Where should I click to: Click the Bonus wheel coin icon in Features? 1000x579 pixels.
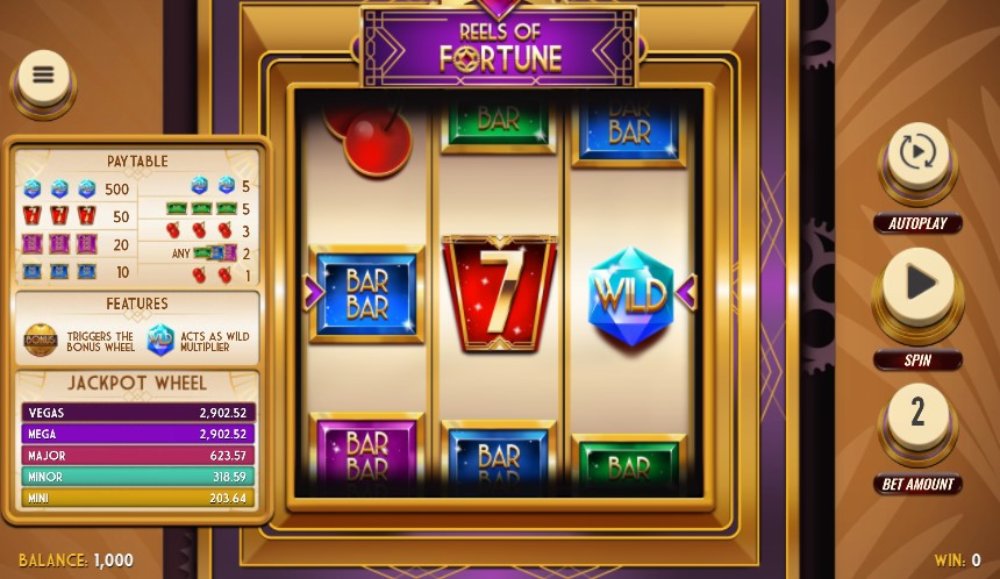pyautogui.click(x=41, y=340)
